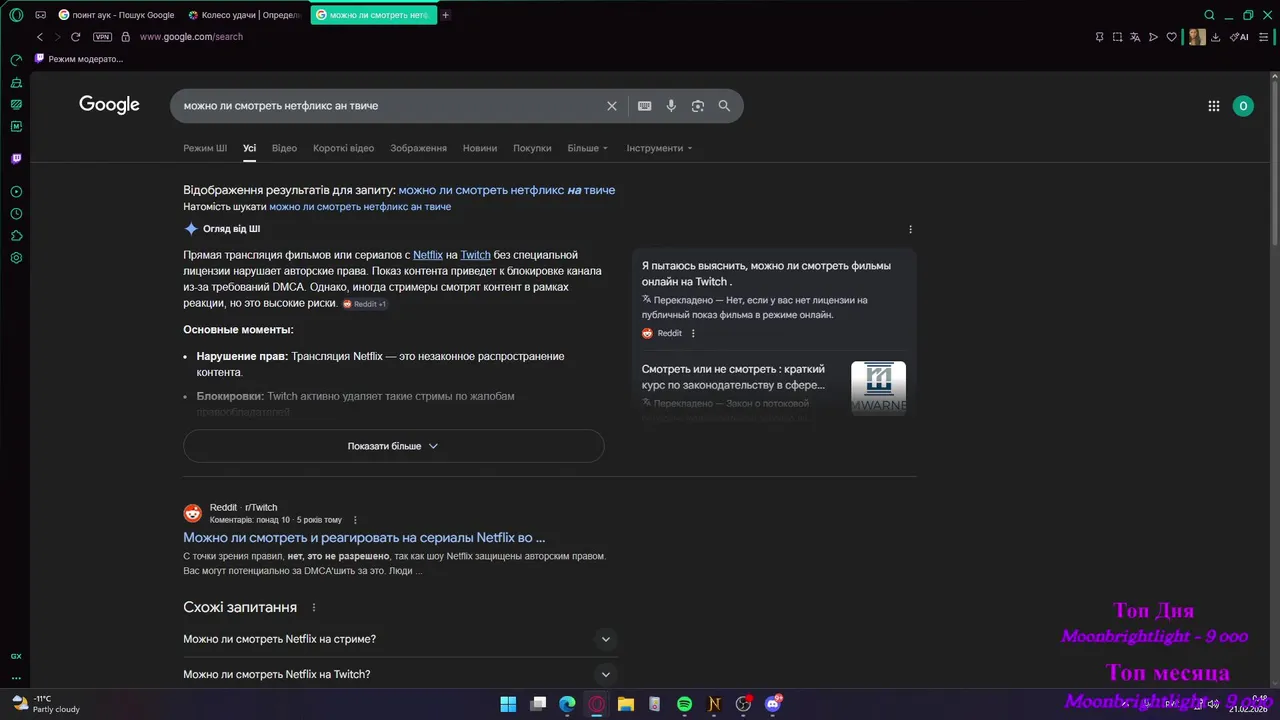The width and height of the screenshot is (1280, 720).
Task: Open 'Смотреть или не смотреть' source card
Action: [734, 376]
